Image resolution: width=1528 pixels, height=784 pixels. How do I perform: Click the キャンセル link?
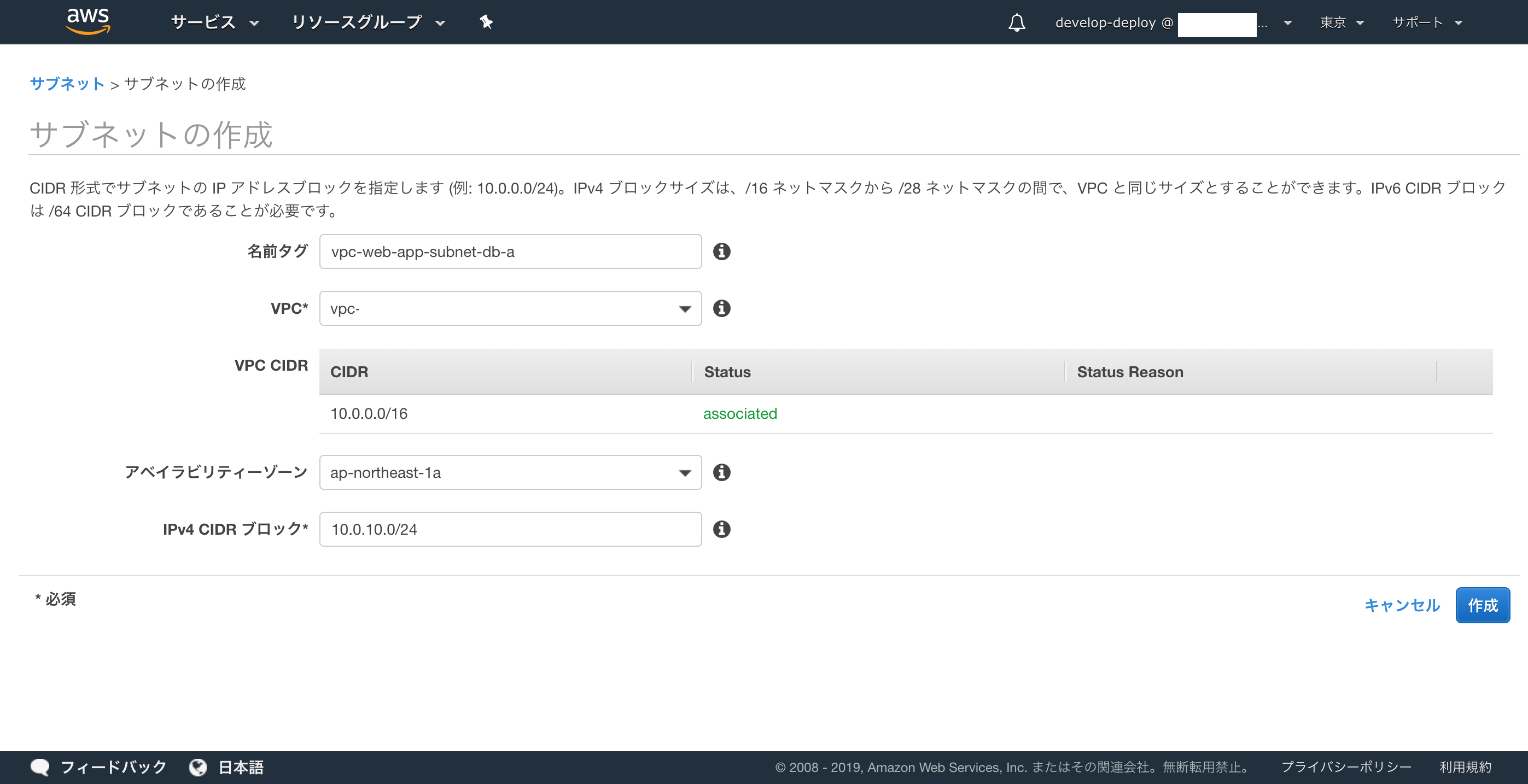(x=1402, y=605)
